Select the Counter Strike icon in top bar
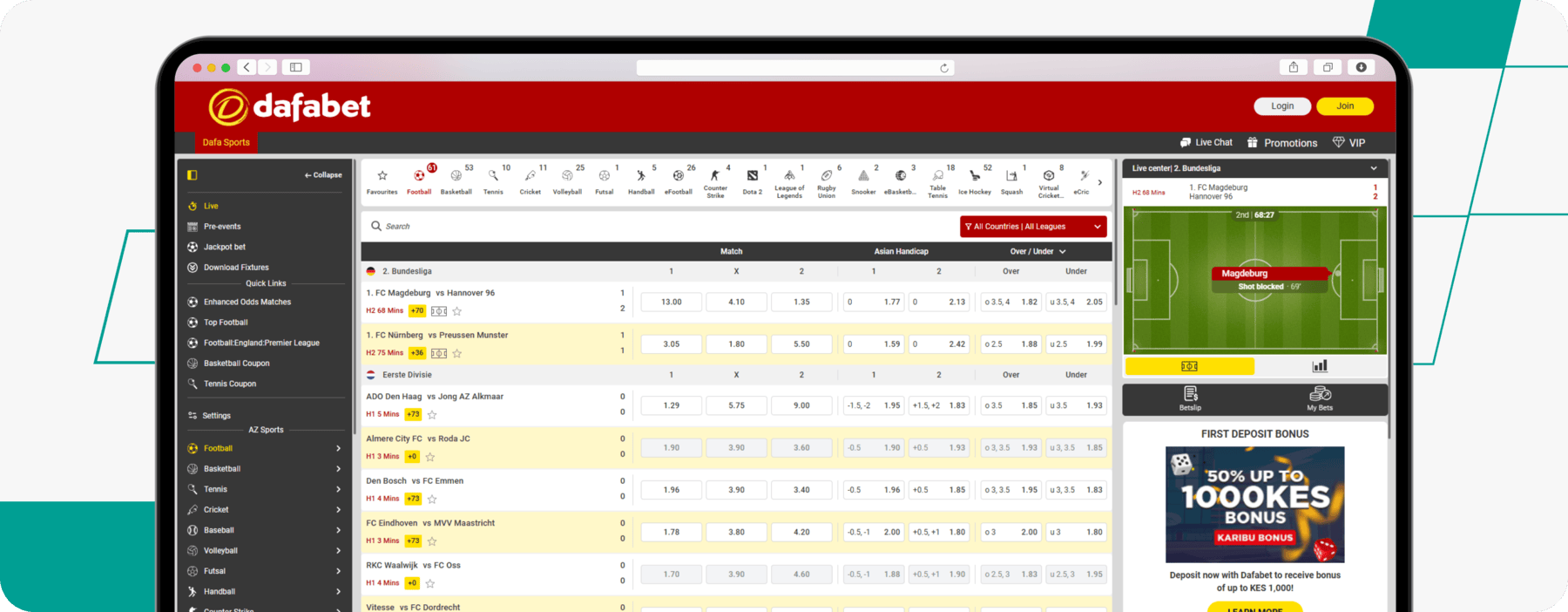The height and width of the screenshot is (612, 1568). pos(715,182)
